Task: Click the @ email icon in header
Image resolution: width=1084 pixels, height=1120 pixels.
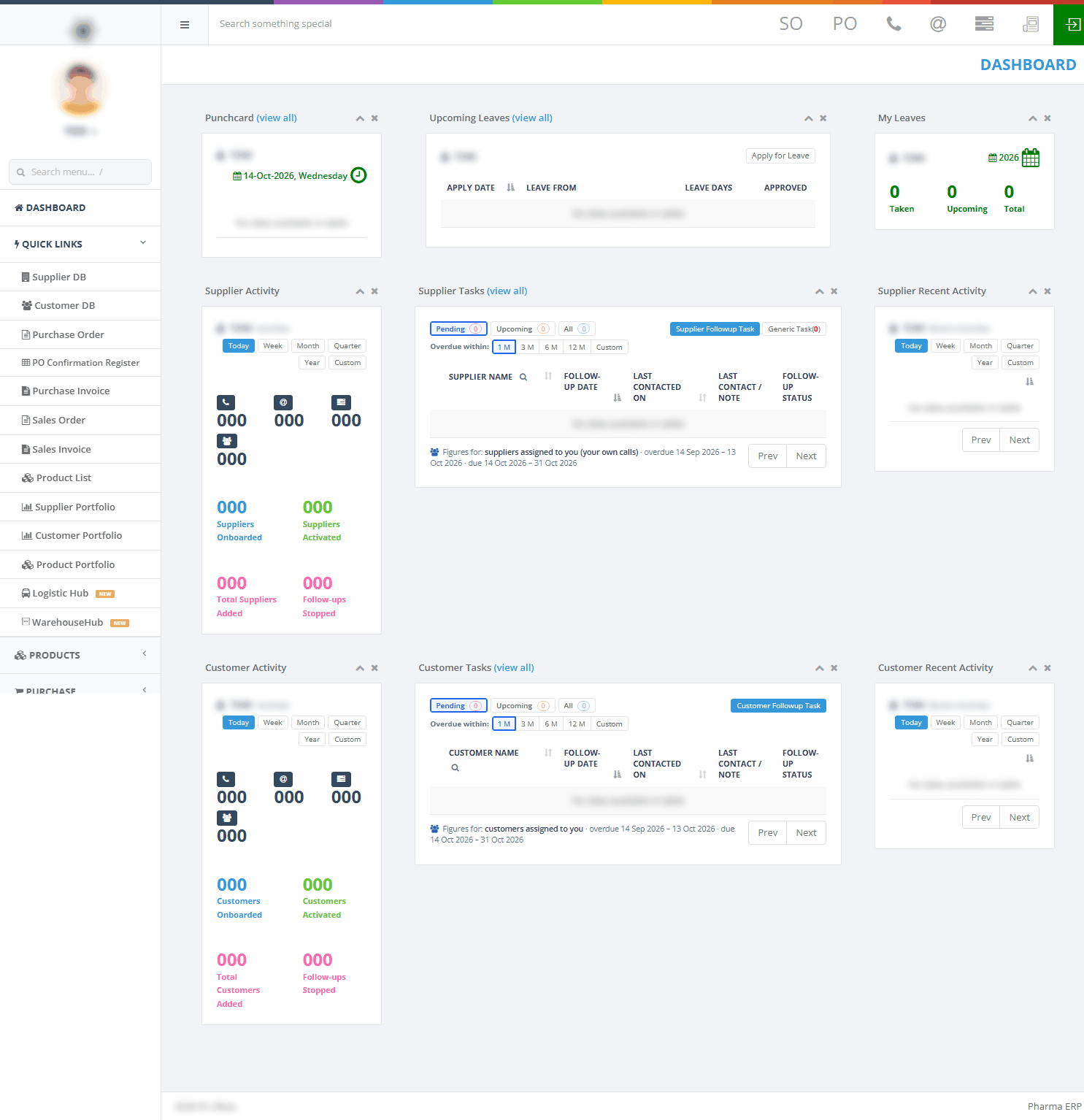Action: [938, 24]
